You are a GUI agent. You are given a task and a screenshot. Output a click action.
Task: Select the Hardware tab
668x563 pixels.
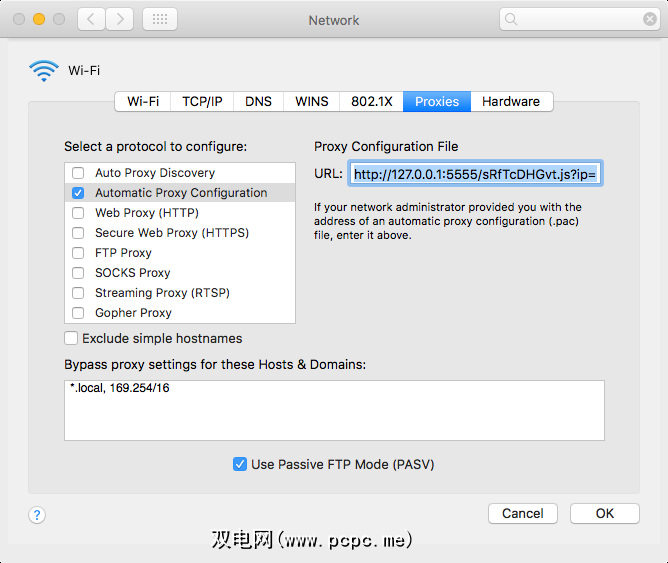(510, 101)
